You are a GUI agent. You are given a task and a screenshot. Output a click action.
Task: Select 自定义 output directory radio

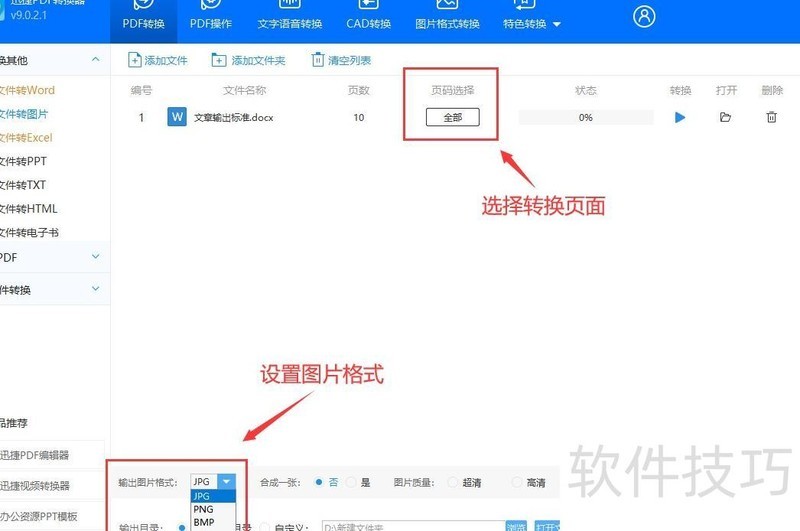265,527
